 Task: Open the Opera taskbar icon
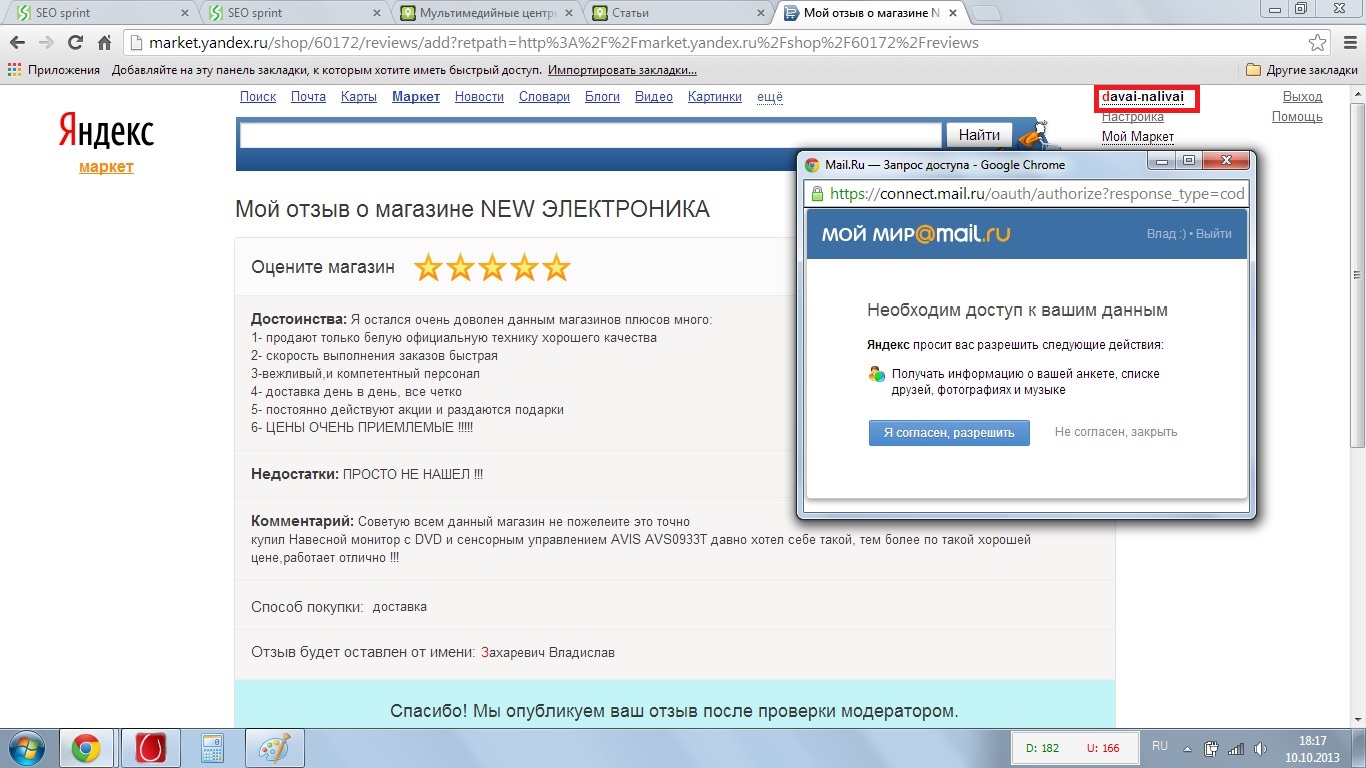tap(150, 748)
